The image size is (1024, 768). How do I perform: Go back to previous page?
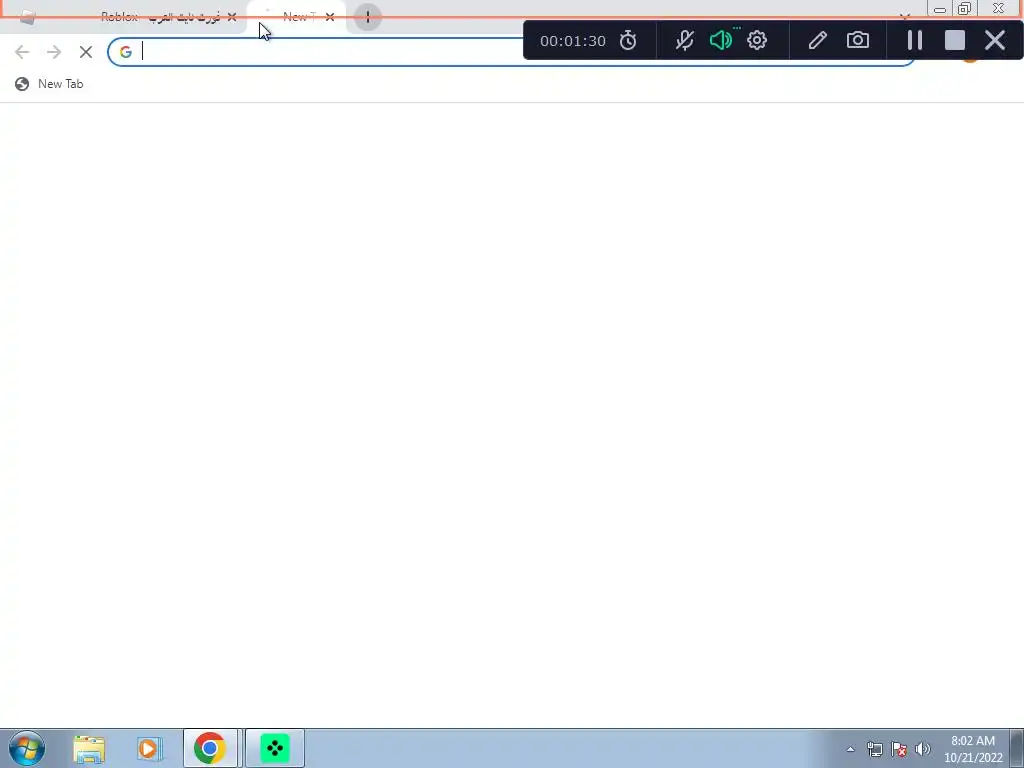(22, 52)
